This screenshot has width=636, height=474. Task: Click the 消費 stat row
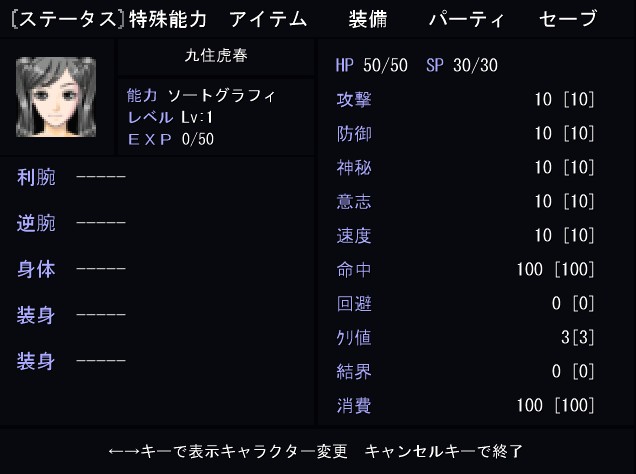pos(465,405)
